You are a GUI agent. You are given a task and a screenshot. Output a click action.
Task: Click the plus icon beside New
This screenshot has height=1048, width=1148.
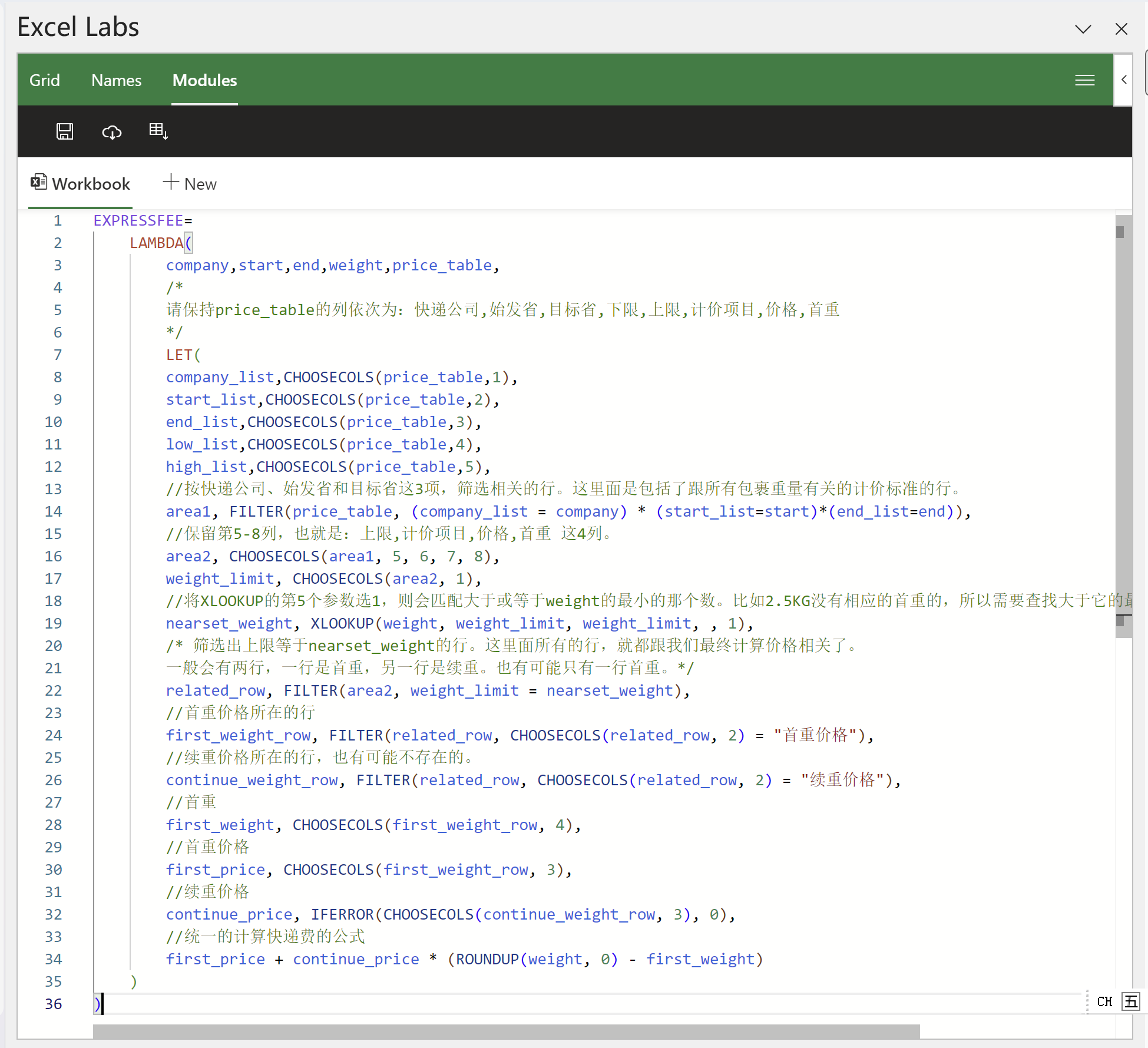pos(171,182)
